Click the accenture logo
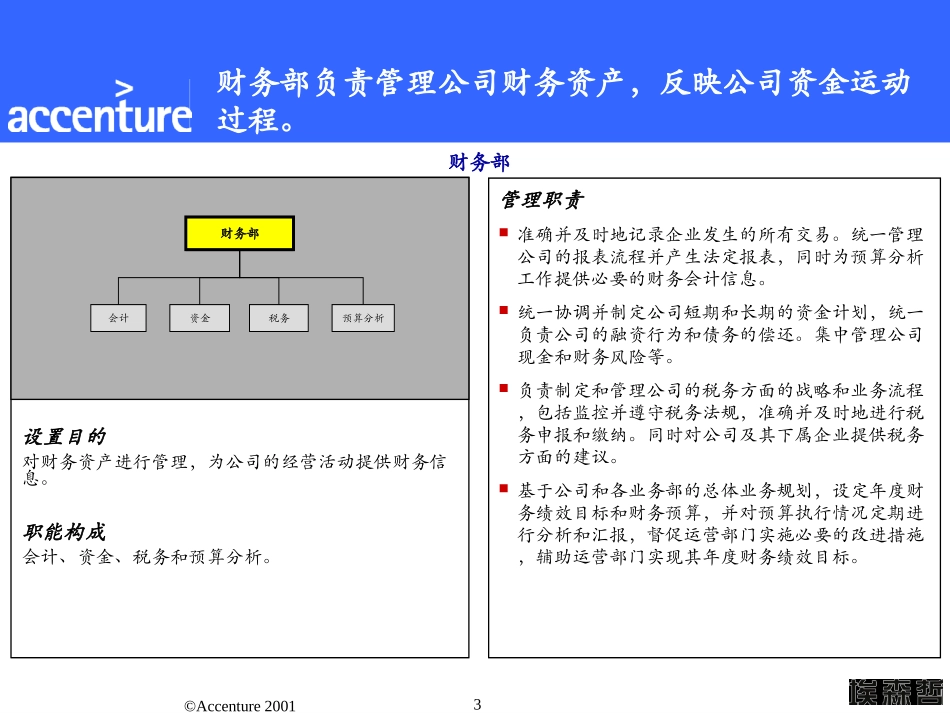Screen dimensions: 950x713 click(x=99, y=107)
